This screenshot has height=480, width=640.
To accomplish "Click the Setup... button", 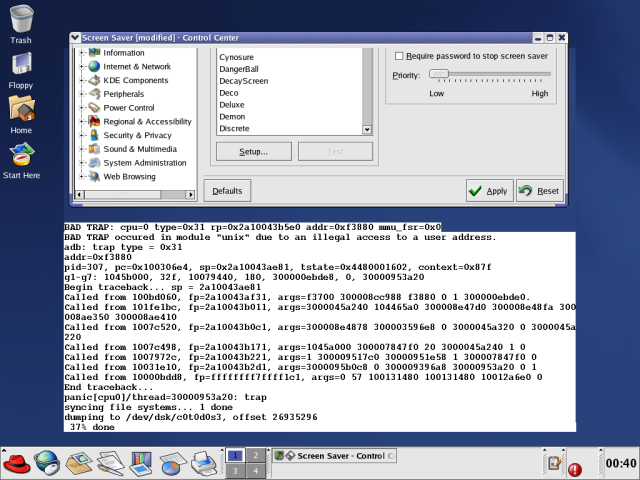I will click(253, 151).
